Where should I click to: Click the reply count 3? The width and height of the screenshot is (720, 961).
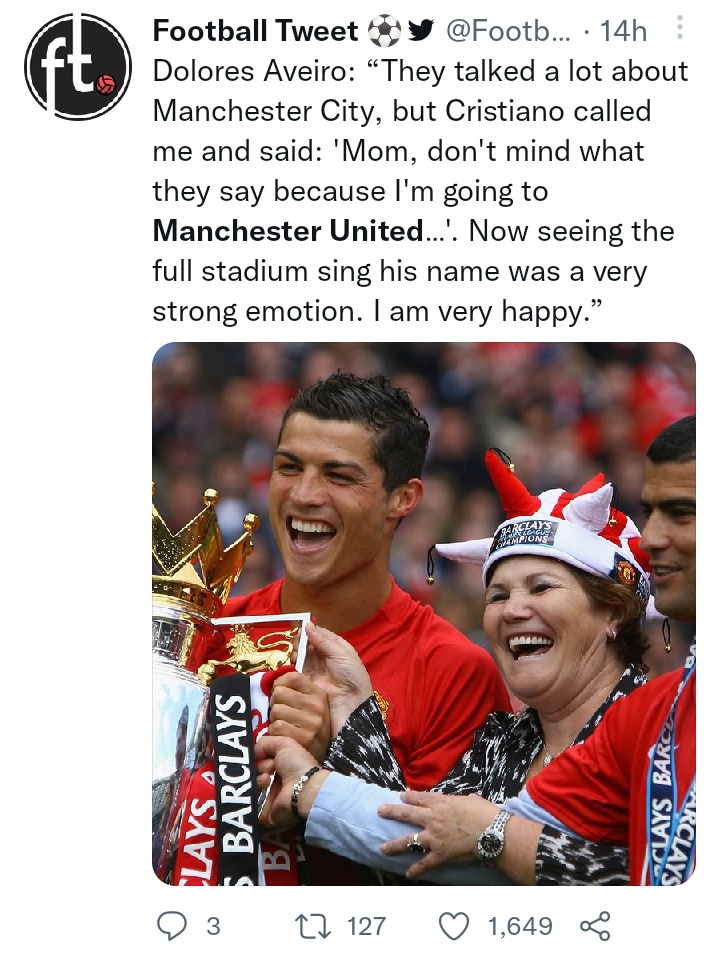click(213, 926)
